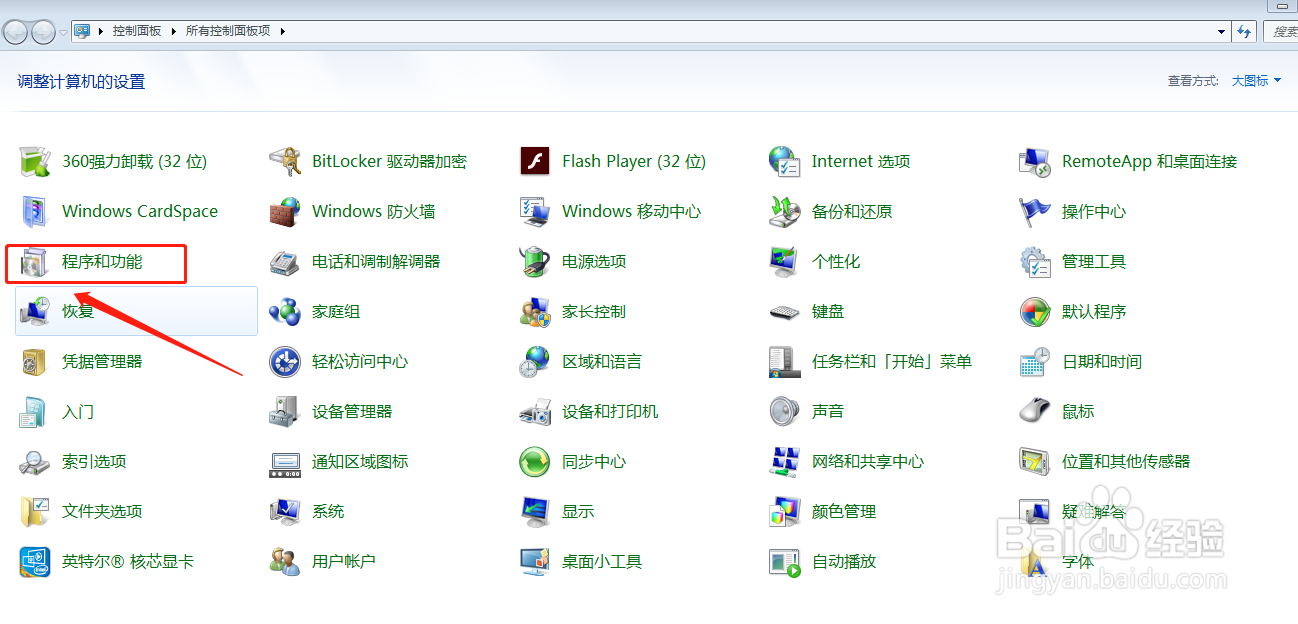Open the 备份和还原 icon
Screen dimensions: 1298x624
click(x=785, y=211)
